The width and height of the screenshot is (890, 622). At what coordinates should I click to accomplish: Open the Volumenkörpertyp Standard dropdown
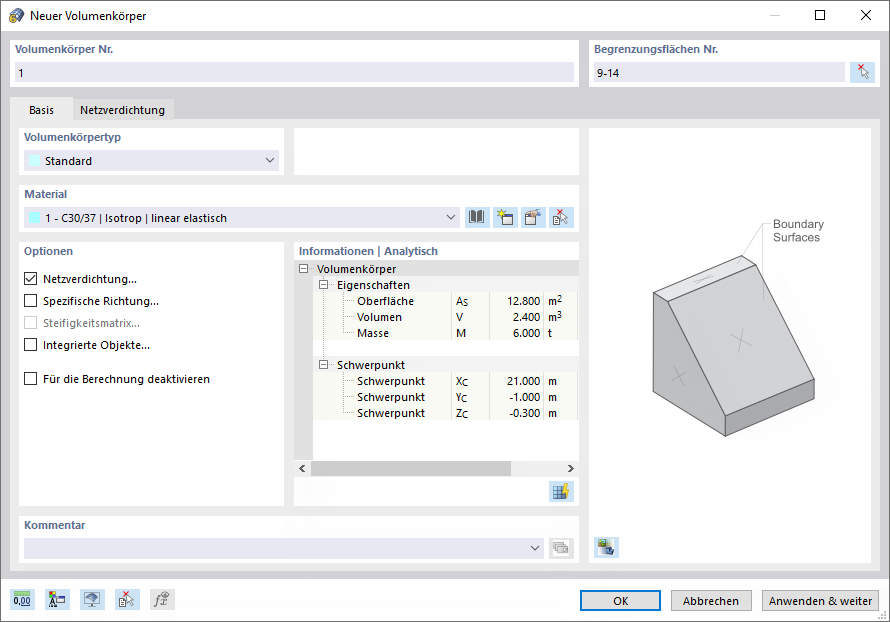click(x=151, y=161)
